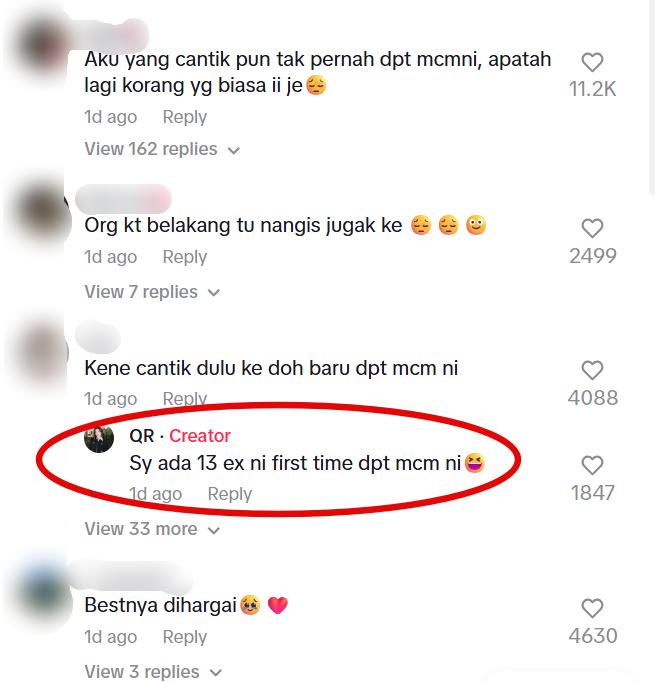Expand View 162 replies
Screen dimensions: 655x682
pos(162,149)
